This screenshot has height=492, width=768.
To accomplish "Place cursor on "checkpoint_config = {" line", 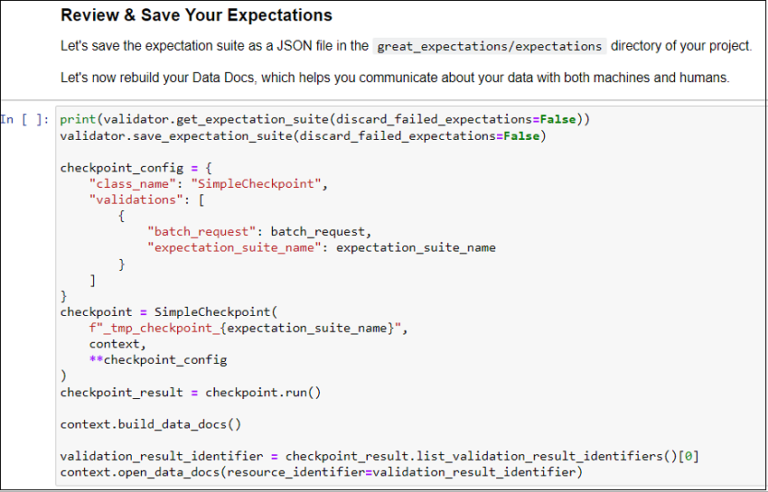I will 131,167.
